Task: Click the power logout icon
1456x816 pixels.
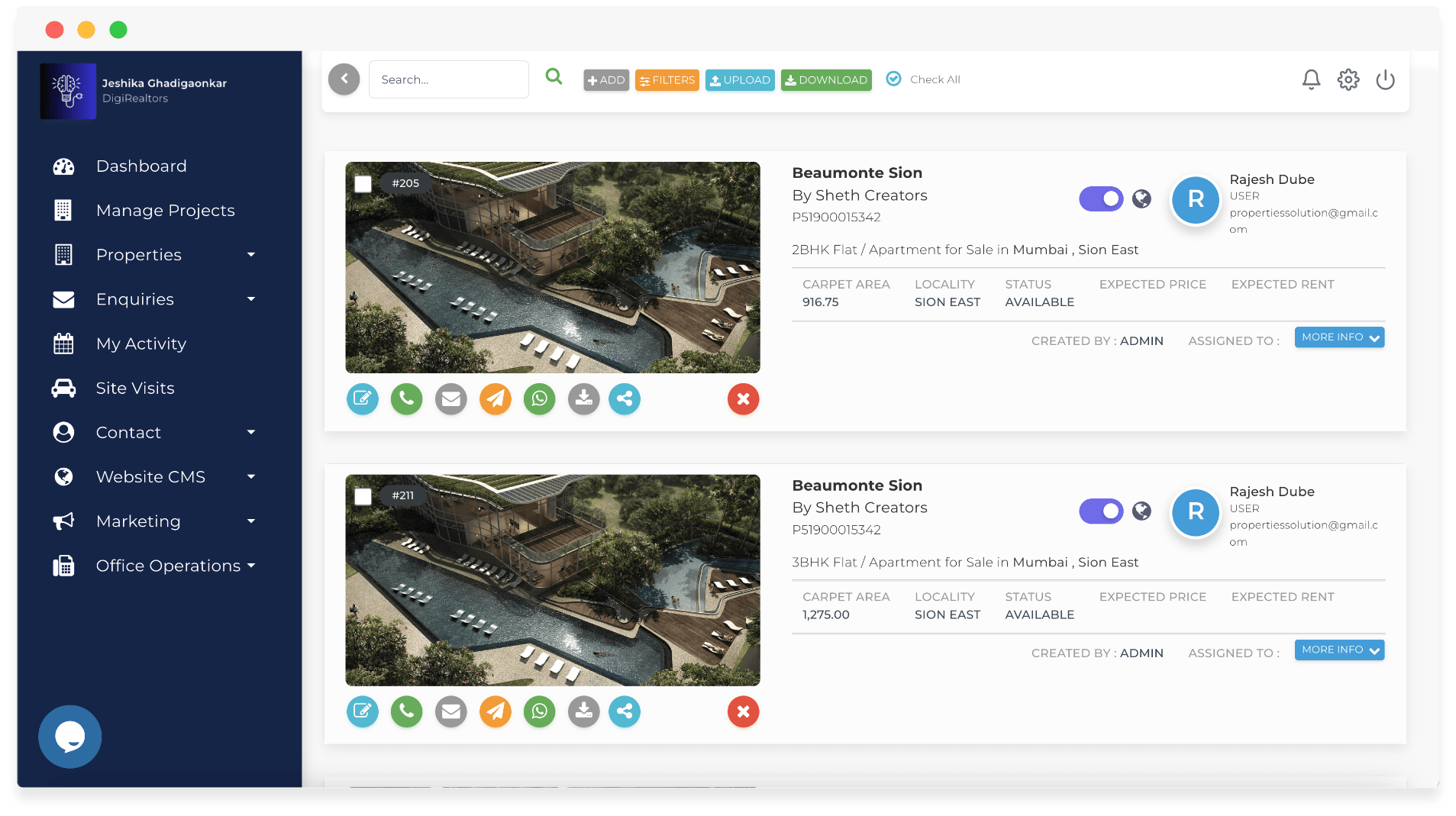Action: pyautogui.click(x=1385, y=79)
